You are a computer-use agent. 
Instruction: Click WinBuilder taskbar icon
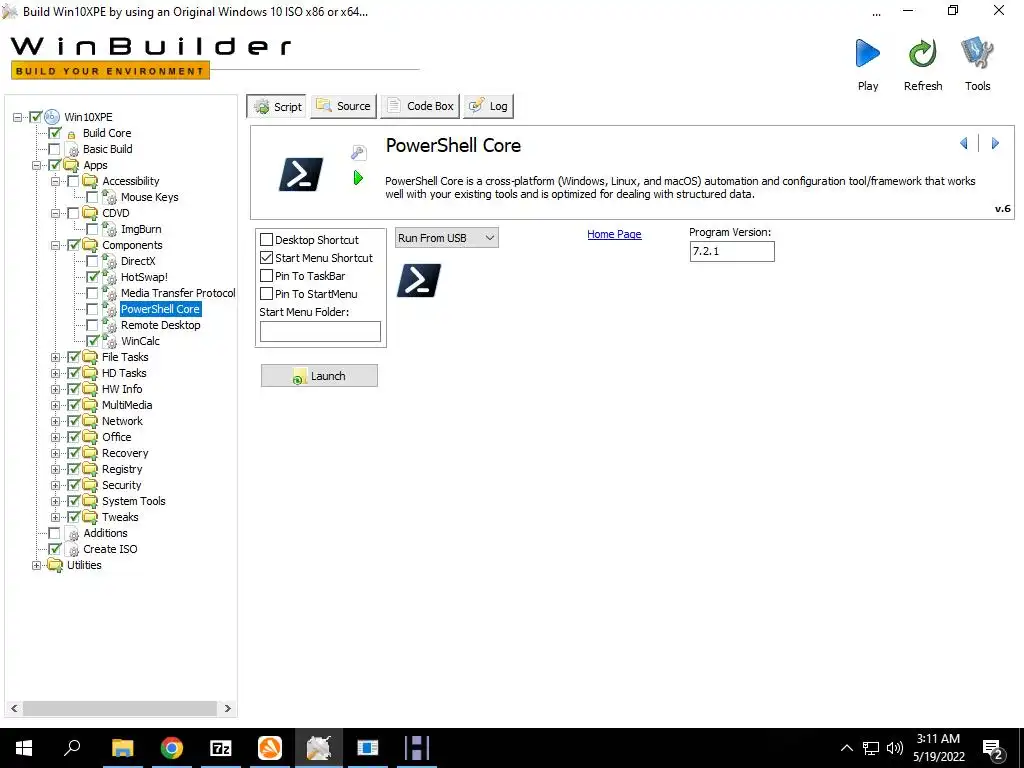pos(319,748)
